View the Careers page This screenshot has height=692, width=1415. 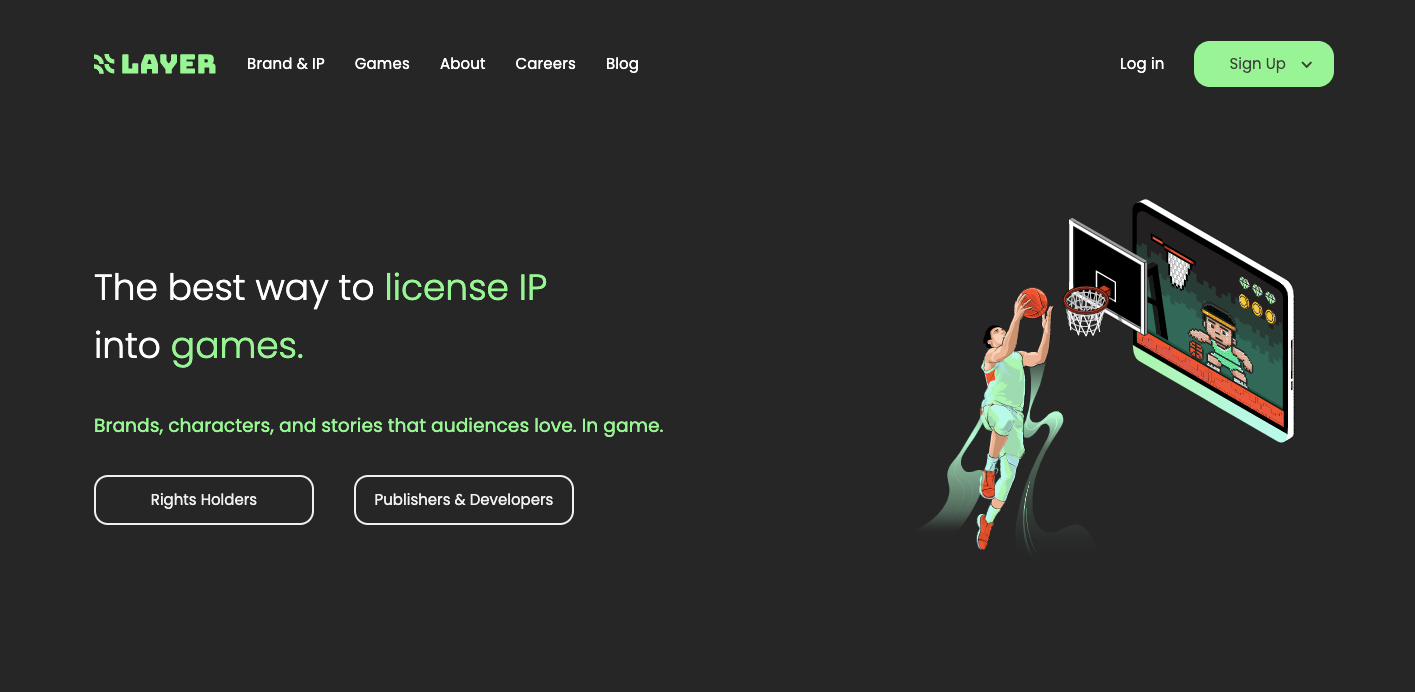(545, 63)
